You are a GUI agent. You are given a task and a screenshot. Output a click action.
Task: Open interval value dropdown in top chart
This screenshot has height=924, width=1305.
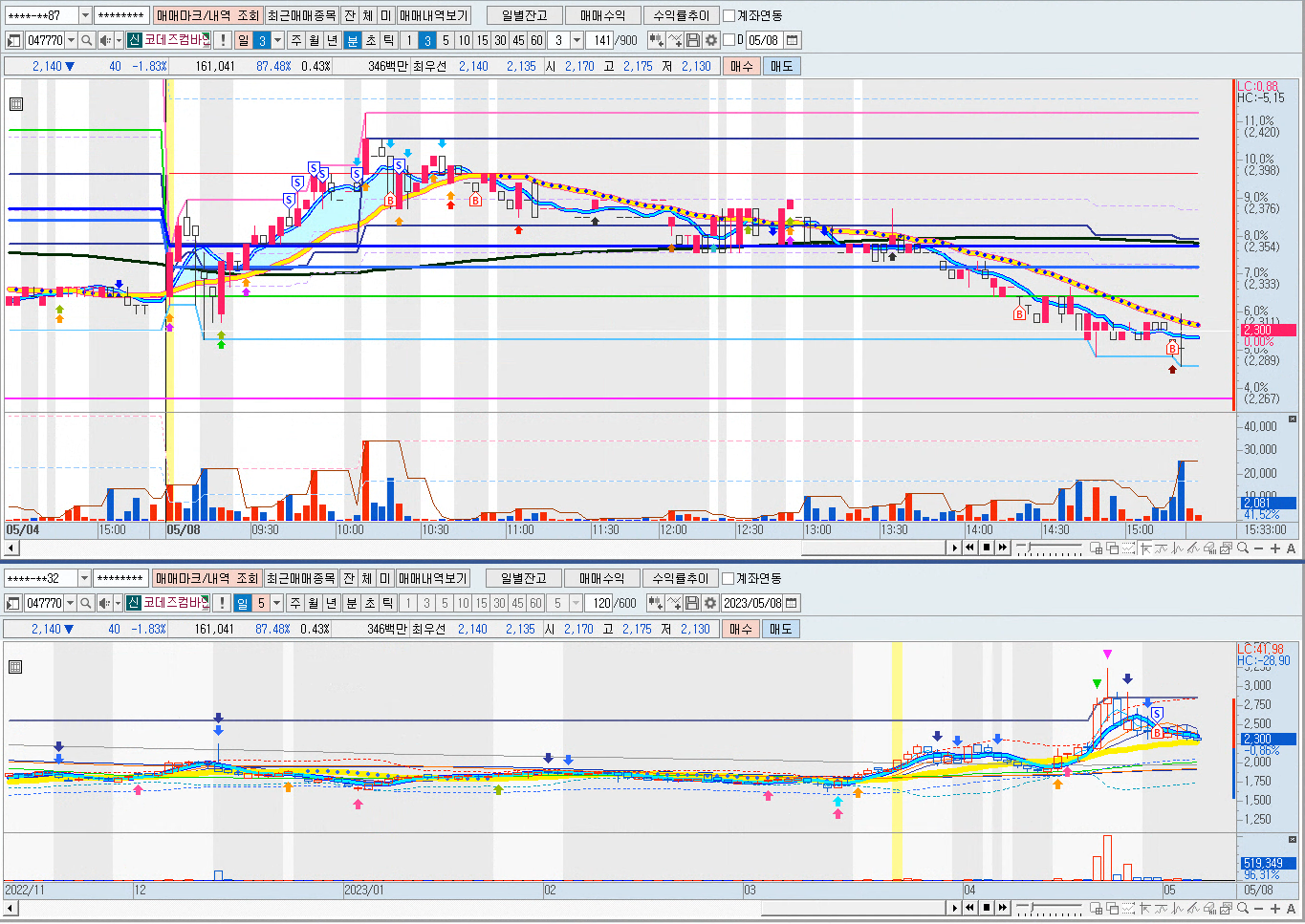coord(576,40)
